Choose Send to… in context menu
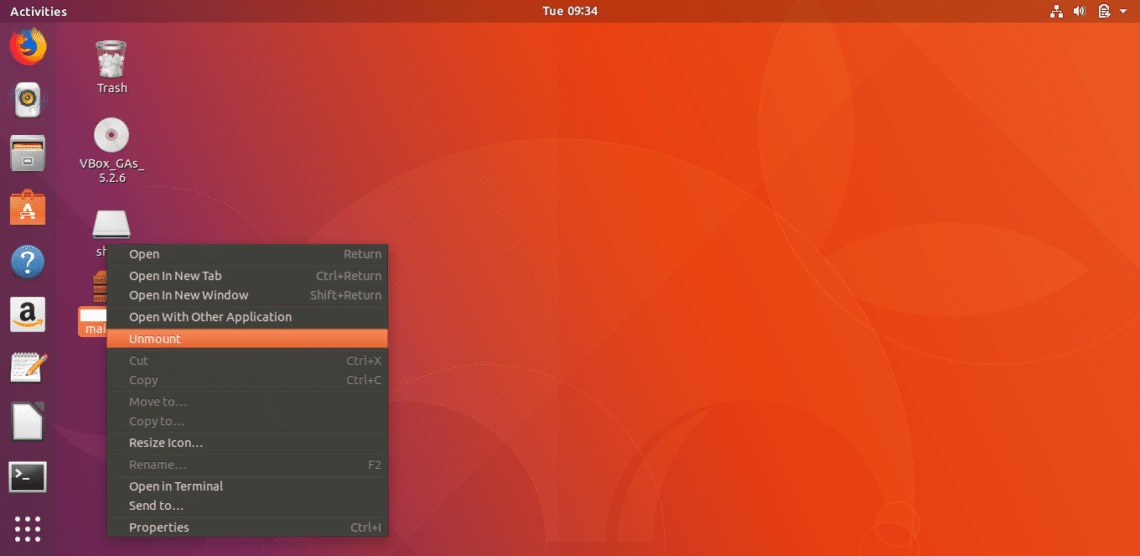Viewport: 1140px width, 556px height. [247, 505]
